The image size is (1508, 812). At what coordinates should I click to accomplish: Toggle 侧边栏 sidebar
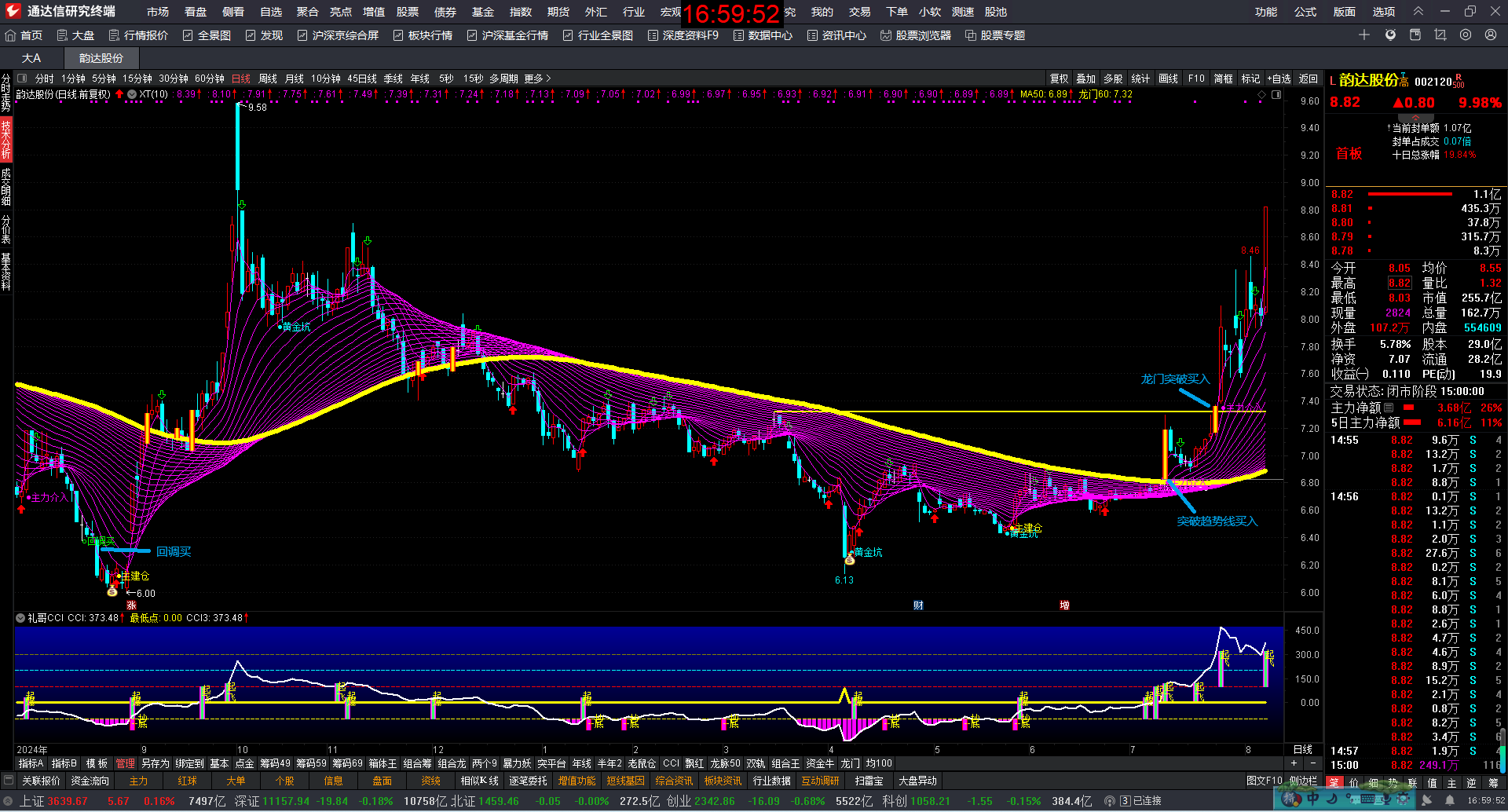pyautogui.click(x=1304, y=781)
